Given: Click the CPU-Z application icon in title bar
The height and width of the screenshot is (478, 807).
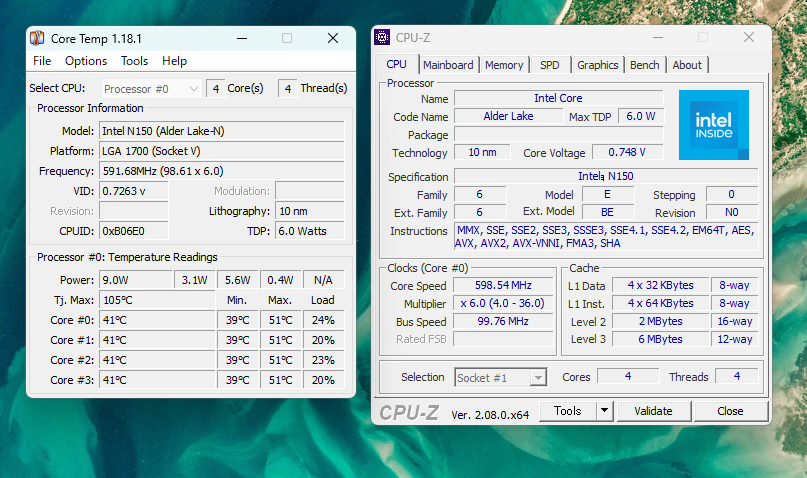Looking at the screenshot, I should pyautogui.click(x=382, y=37).
